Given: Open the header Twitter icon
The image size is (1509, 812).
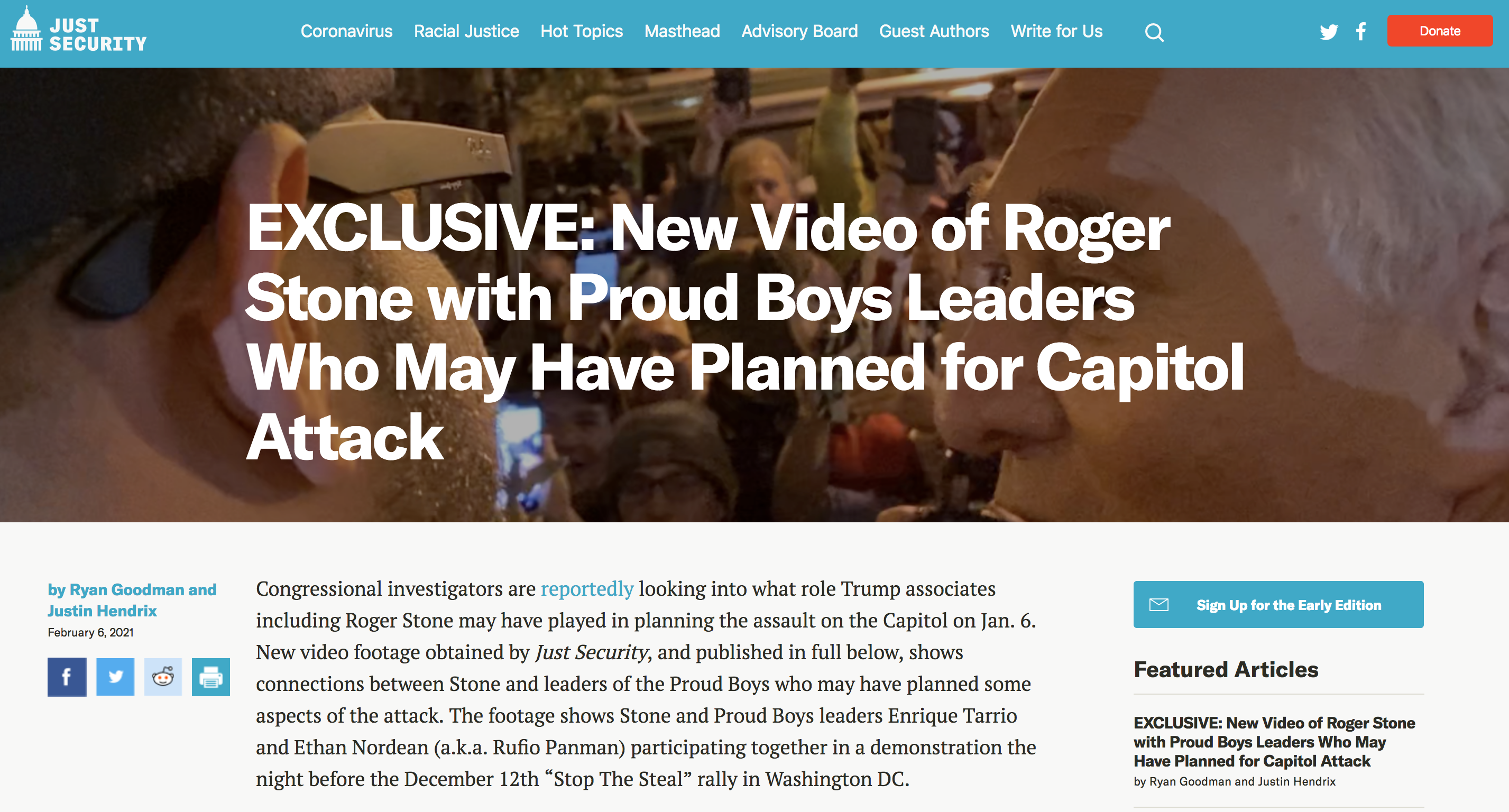Looking at the screenshot, I should (x=1329, y=32).
